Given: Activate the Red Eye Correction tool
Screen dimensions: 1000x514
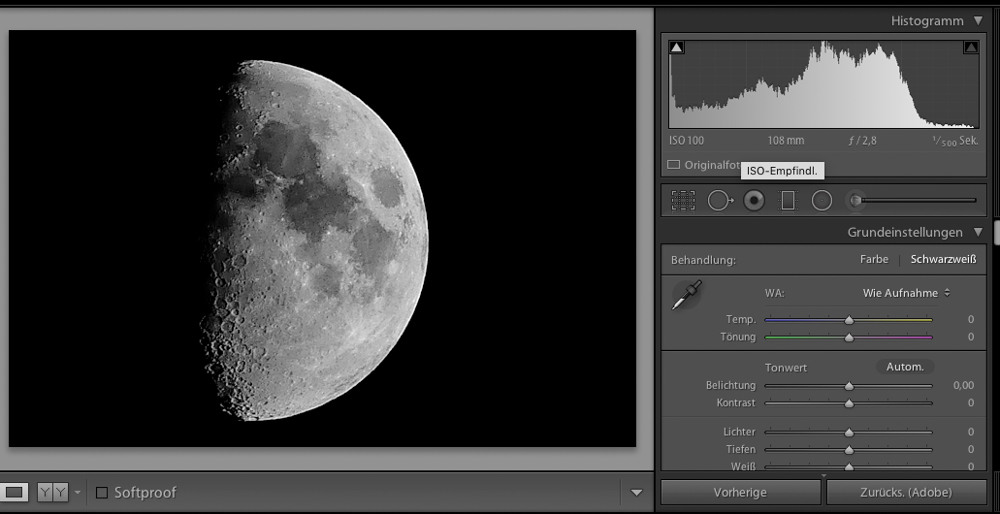Looking at the screenshot, I should pyautogui.click(x=754, y=200).
